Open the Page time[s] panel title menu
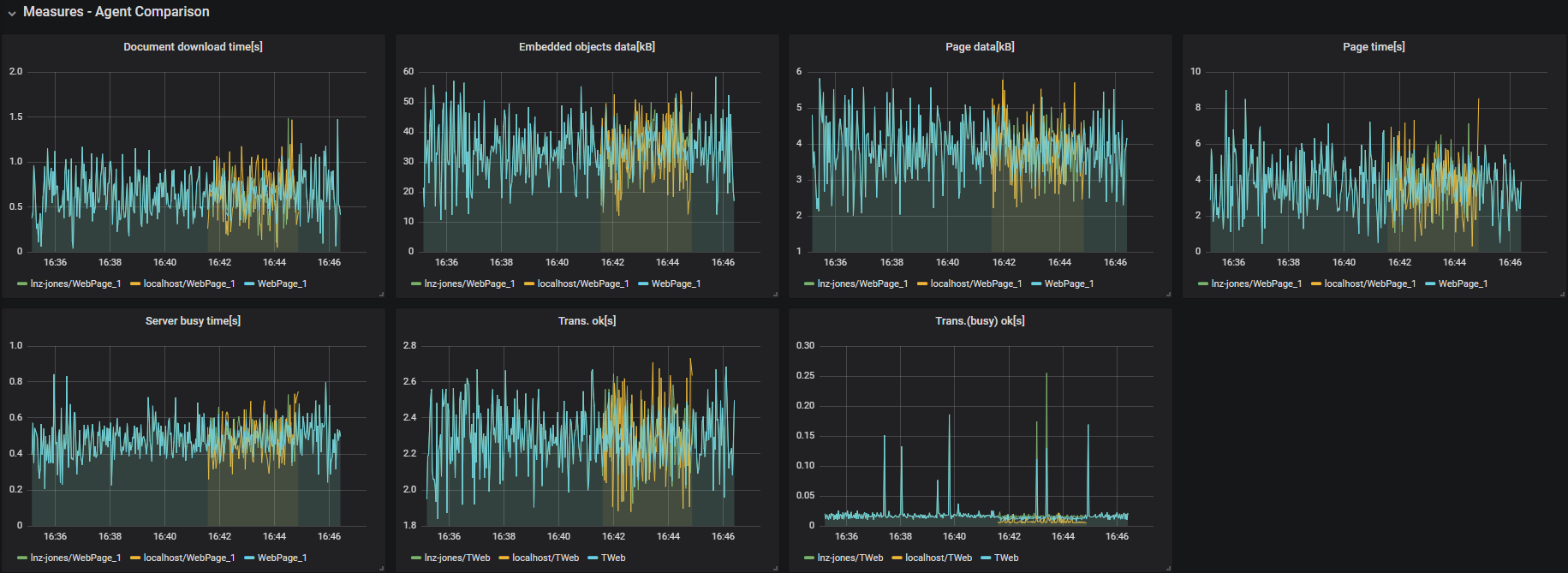 (1374, 47)
